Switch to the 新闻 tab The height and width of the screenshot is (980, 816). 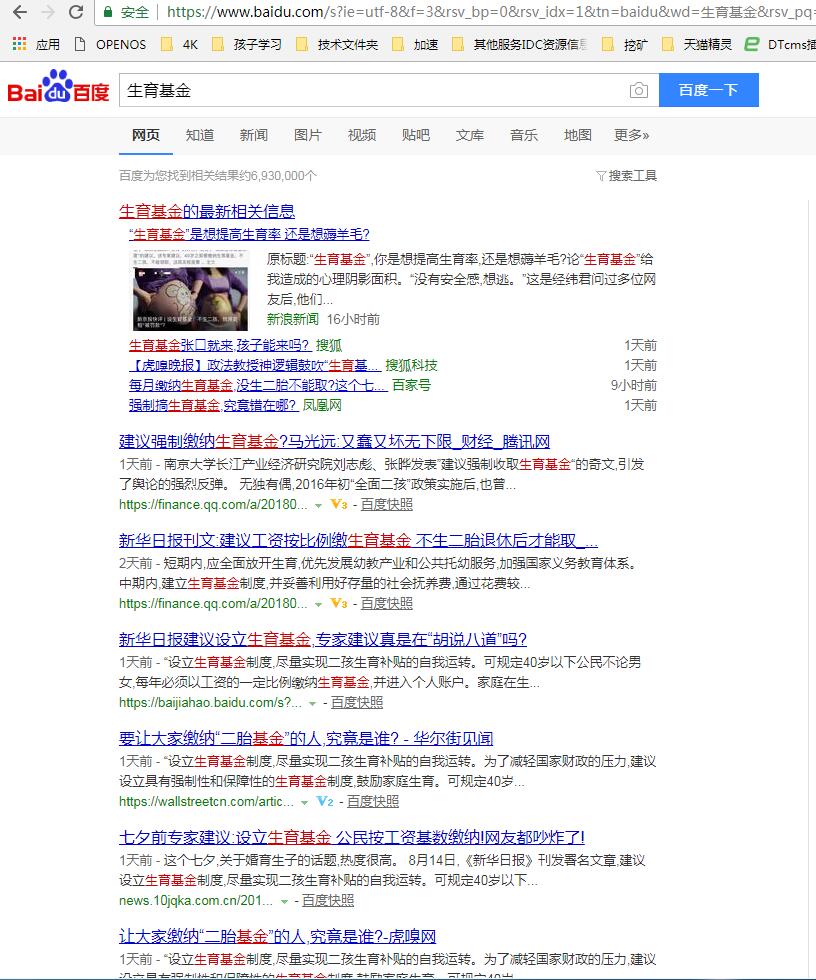254,135
